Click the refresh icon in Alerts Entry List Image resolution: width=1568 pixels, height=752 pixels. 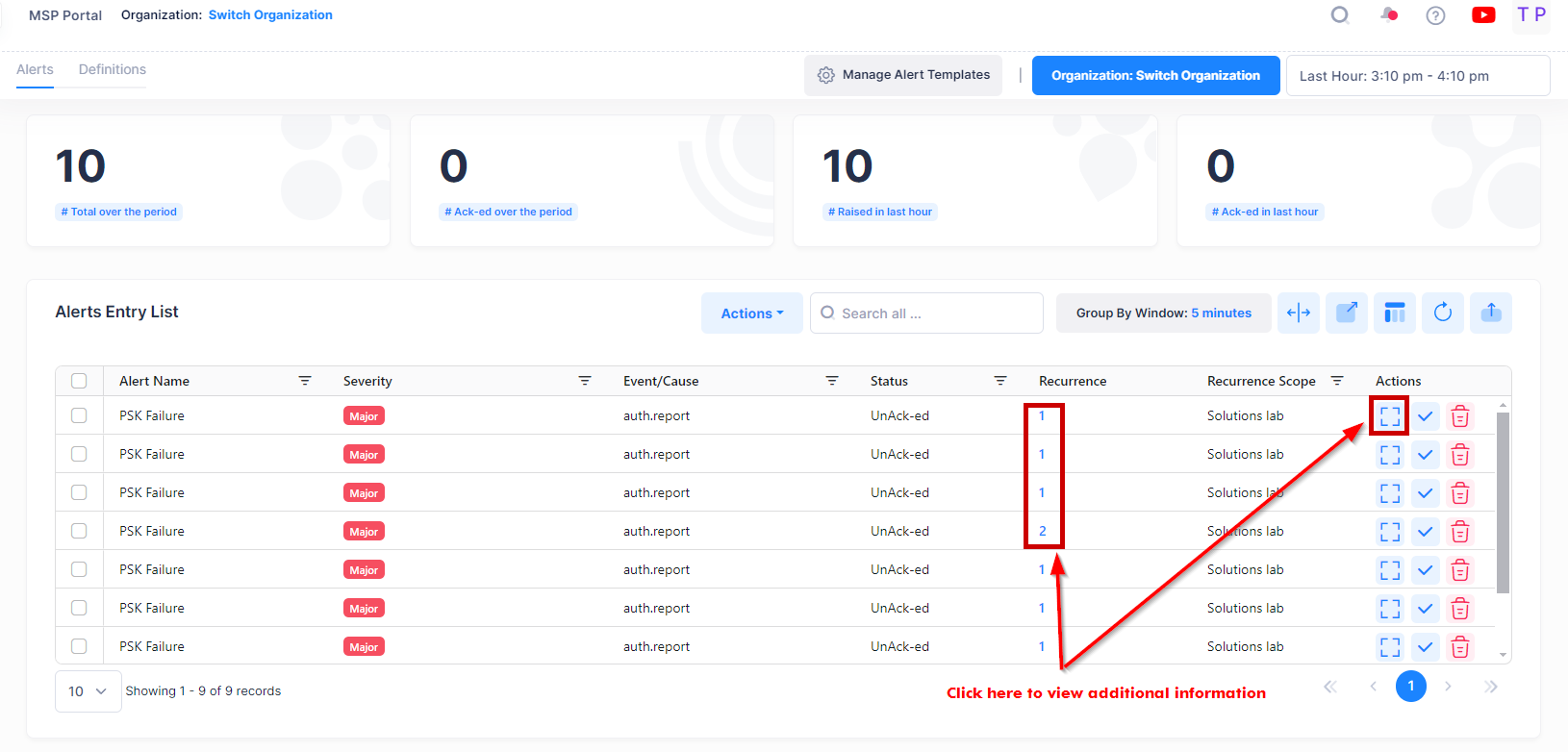pos(1442,313)
